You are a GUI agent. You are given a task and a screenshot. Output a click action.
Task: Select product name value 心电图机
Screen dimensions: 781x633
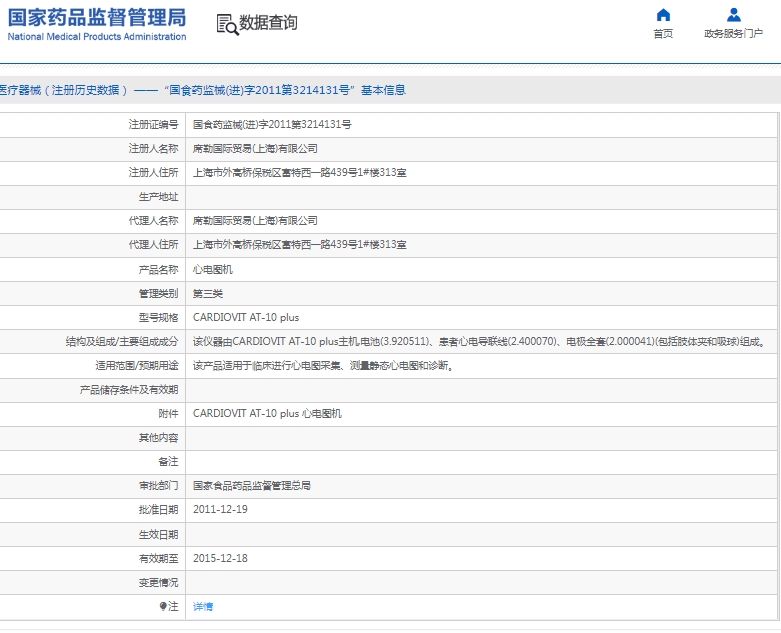coord(213,269)
